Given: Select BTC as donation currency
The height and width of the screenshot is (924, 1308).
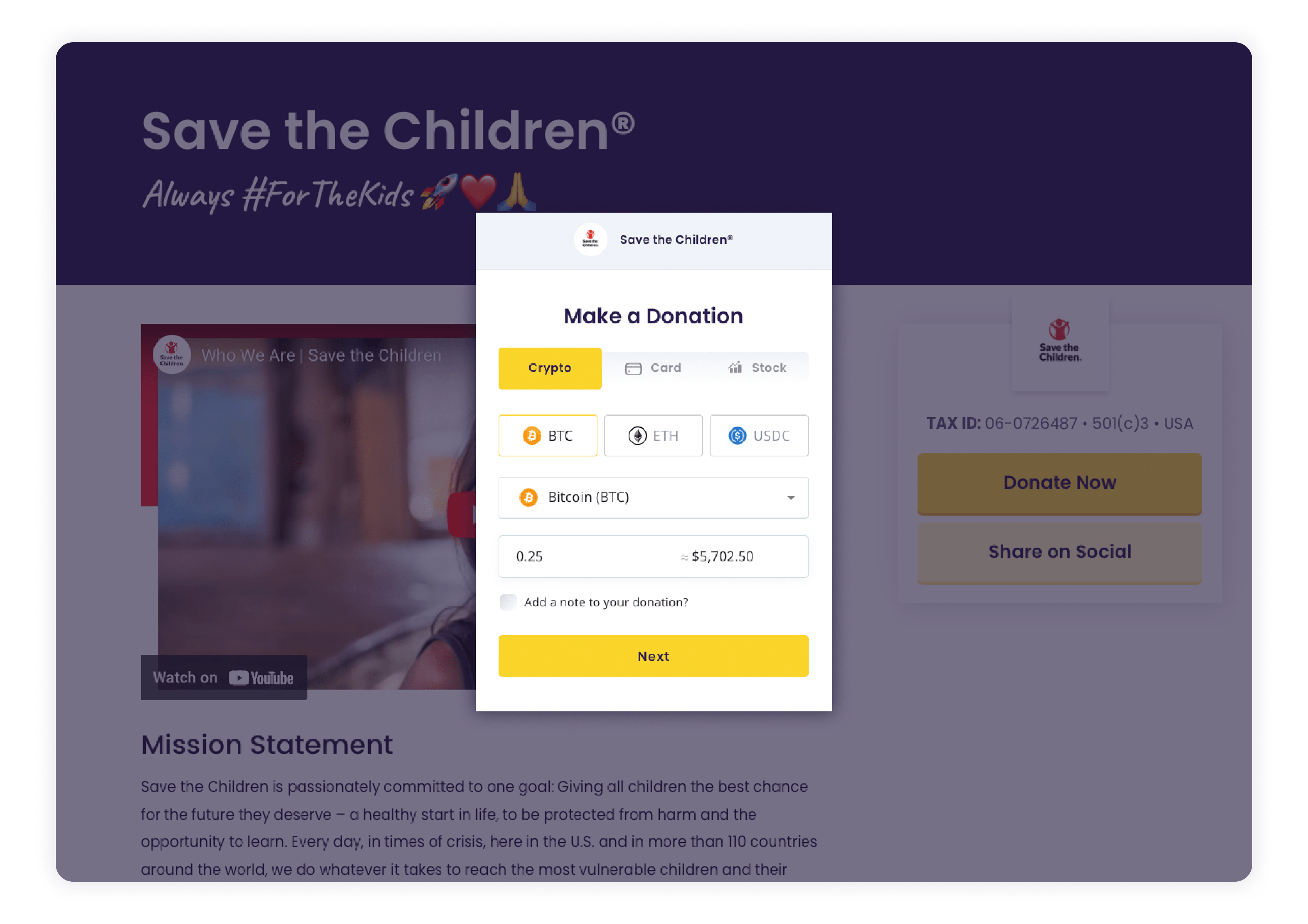Looking at the screenshot, I should click(x=547, y=436).
